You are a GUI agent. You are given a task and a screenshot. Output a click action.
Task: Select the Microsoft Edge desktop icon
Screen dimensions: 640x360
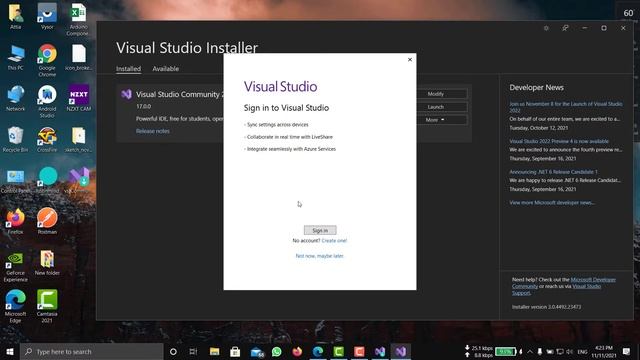pos(16,306)
